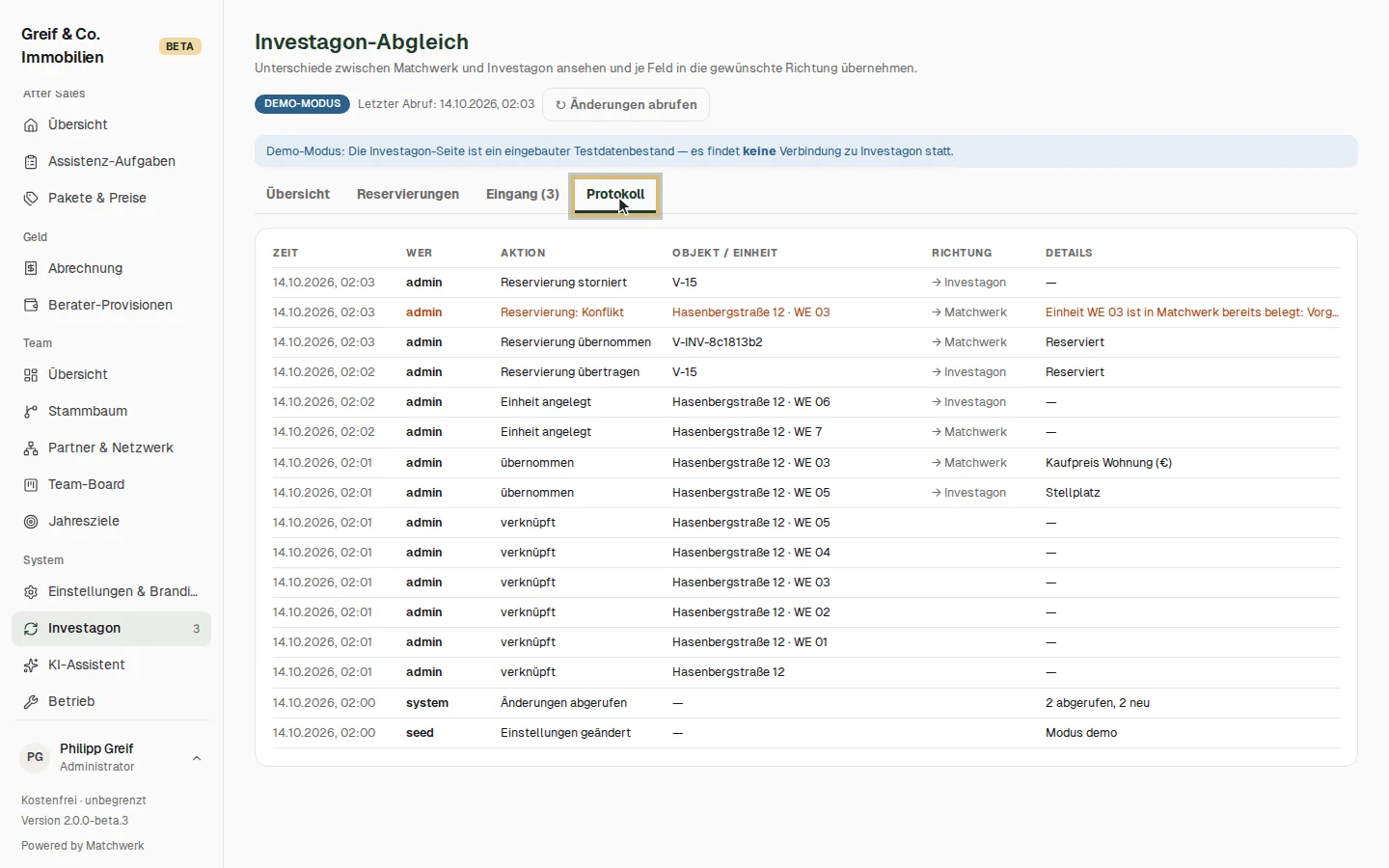
Task: Click the Jahresziele target icon
Action: (31, 522)
